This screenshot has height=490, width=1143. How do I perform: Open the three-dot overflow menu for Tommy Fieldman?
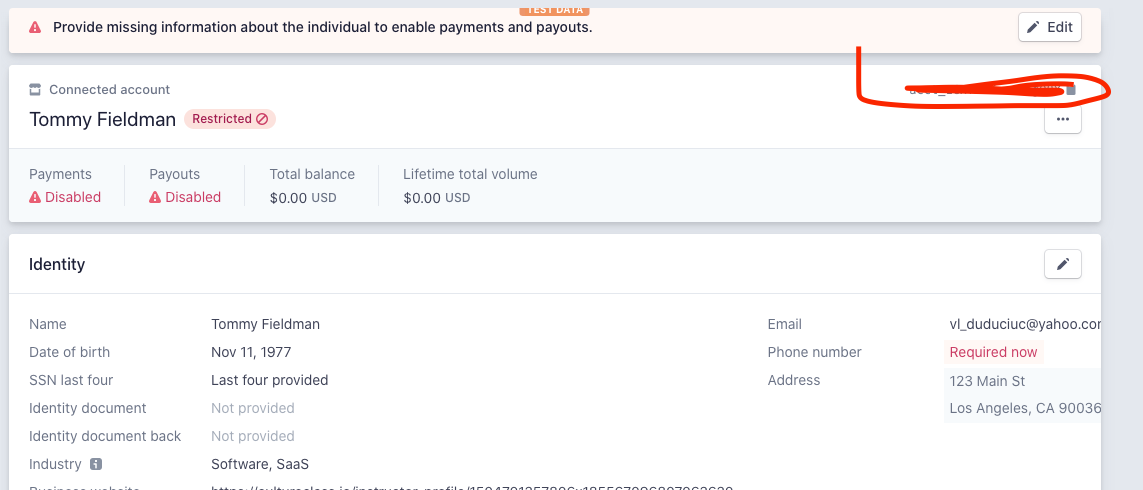tap(1063, 119)
